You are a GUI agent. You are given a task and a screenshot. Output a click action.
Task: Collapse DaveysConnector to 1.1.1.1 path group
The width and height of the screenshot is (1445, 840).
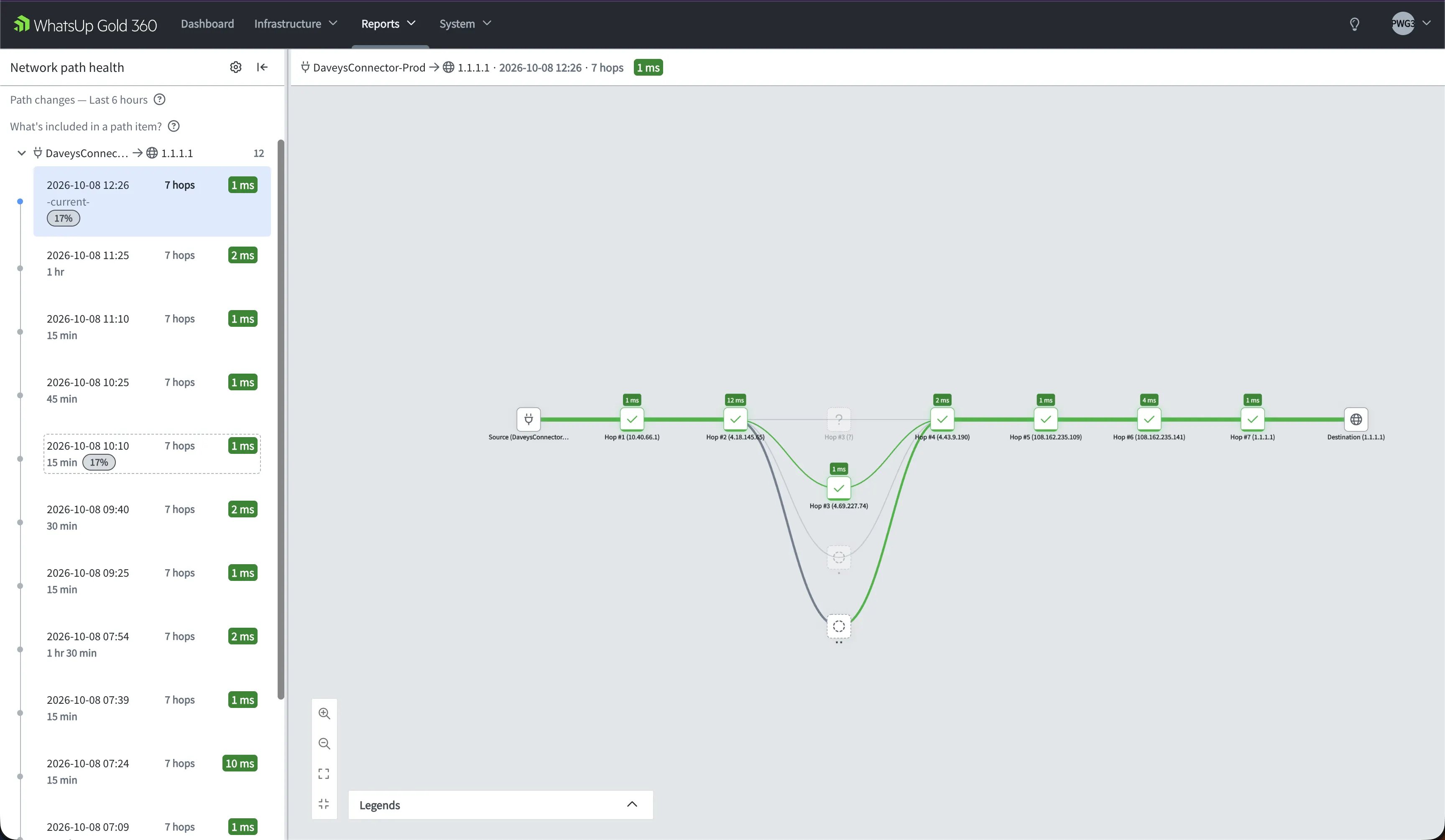point(22,153)
